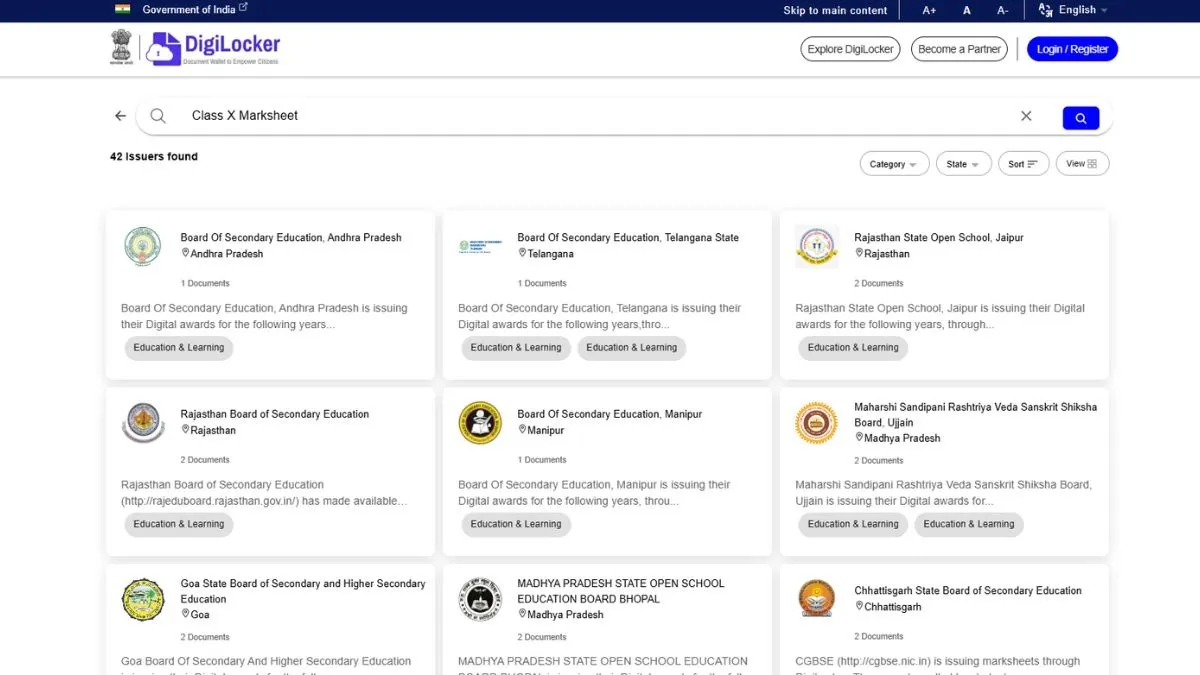Clear the search text with X icon
This screenshot has height=675, width=1200.
click(x=1026, y=116)
